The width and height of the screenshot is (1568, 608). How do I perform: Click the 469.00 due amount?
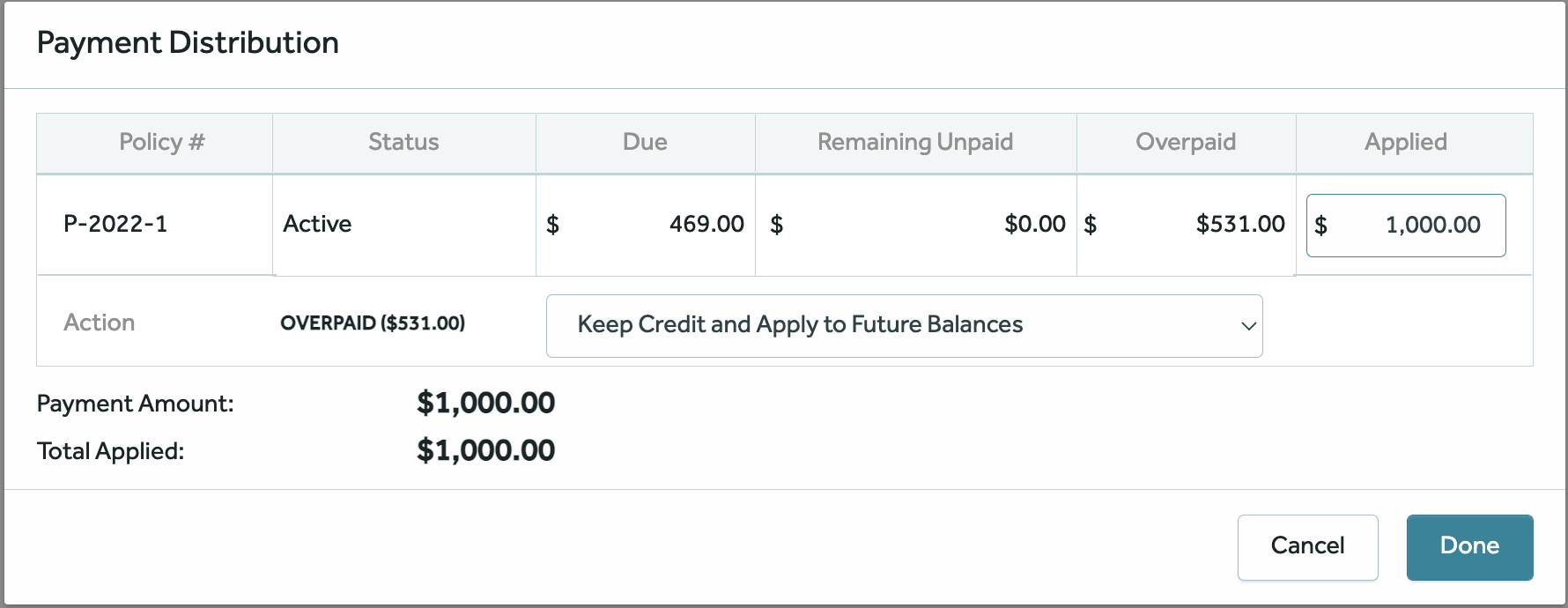[706, 224]
